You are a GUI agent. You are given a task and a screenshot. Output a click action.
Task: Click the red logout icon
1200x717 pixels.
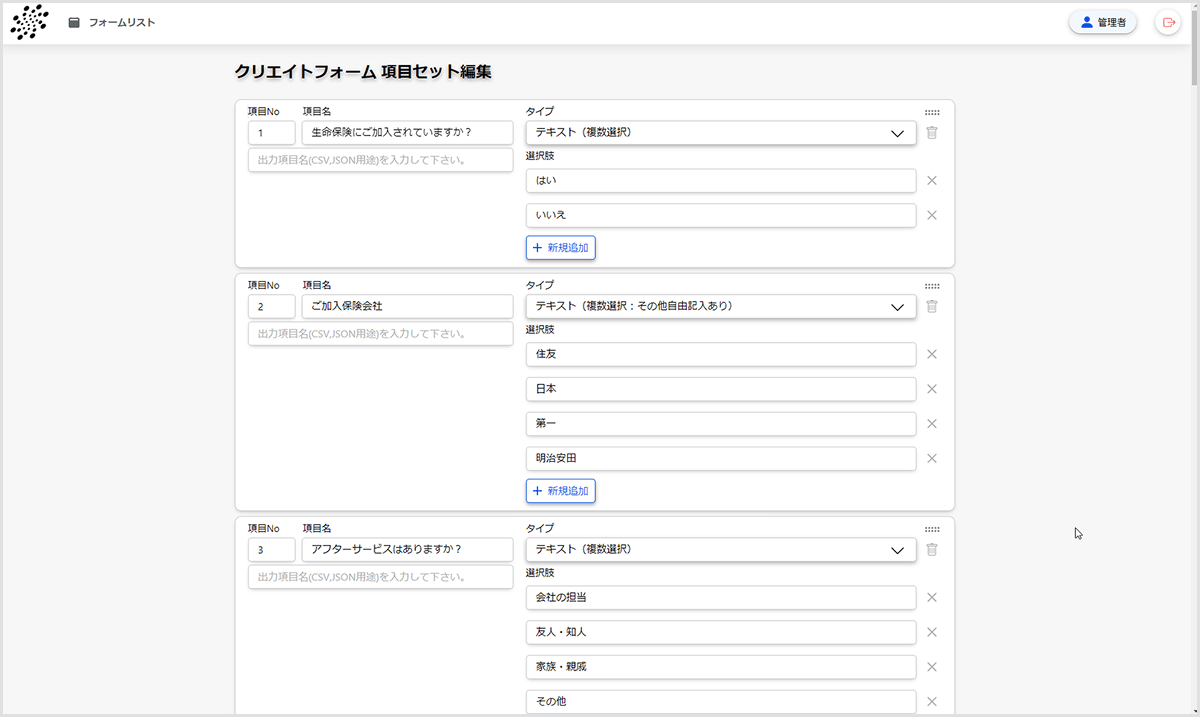1168,22
